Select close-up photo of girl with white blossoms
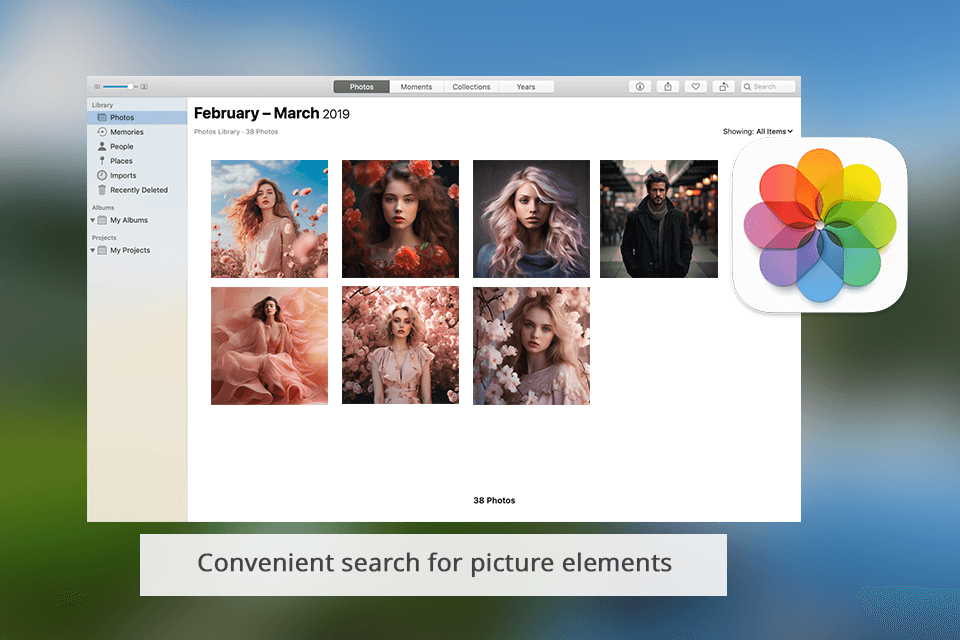The height and width of the screenshot is (640, 960). pyautogui.click(x=531, y=345)
